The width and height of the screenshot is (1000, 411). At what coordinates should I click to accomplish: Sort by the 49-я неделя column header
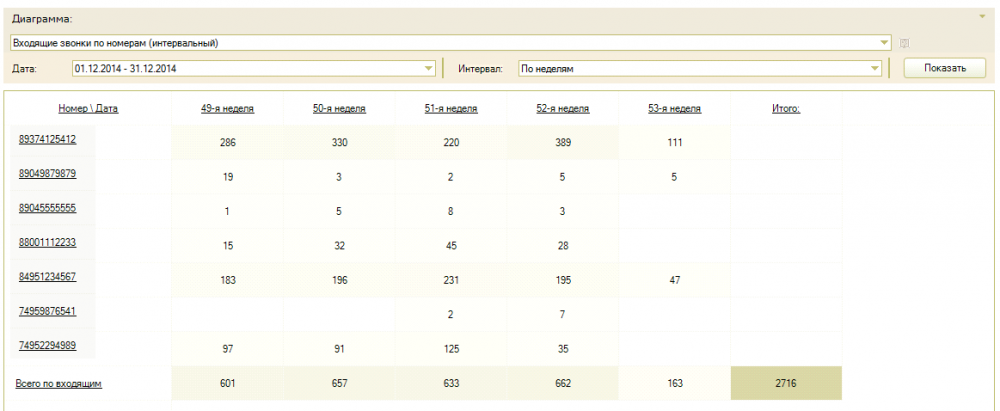[x=228, y=108]
